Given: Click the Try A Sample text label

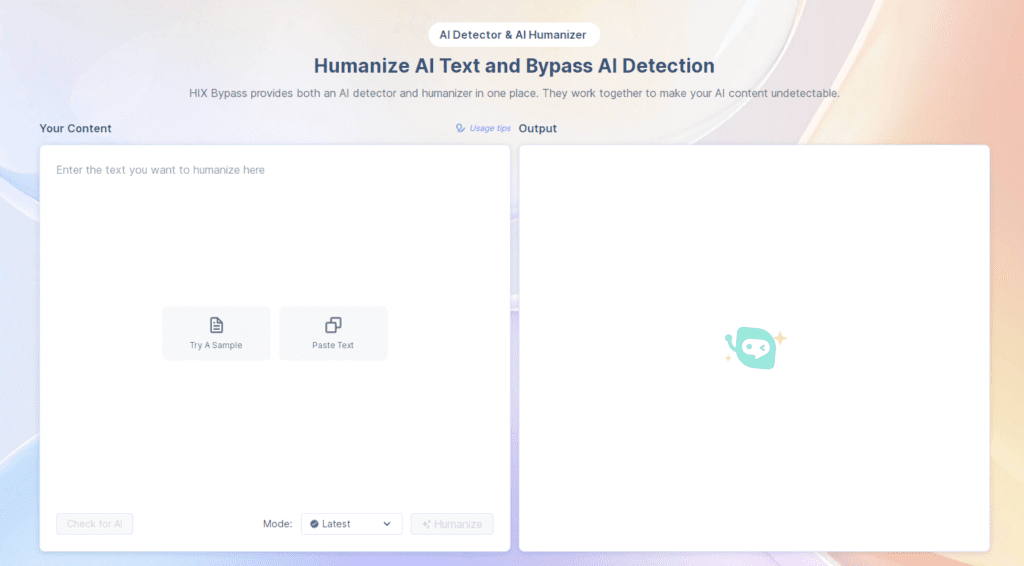Looking at the screenshot, I should (216, 346).
